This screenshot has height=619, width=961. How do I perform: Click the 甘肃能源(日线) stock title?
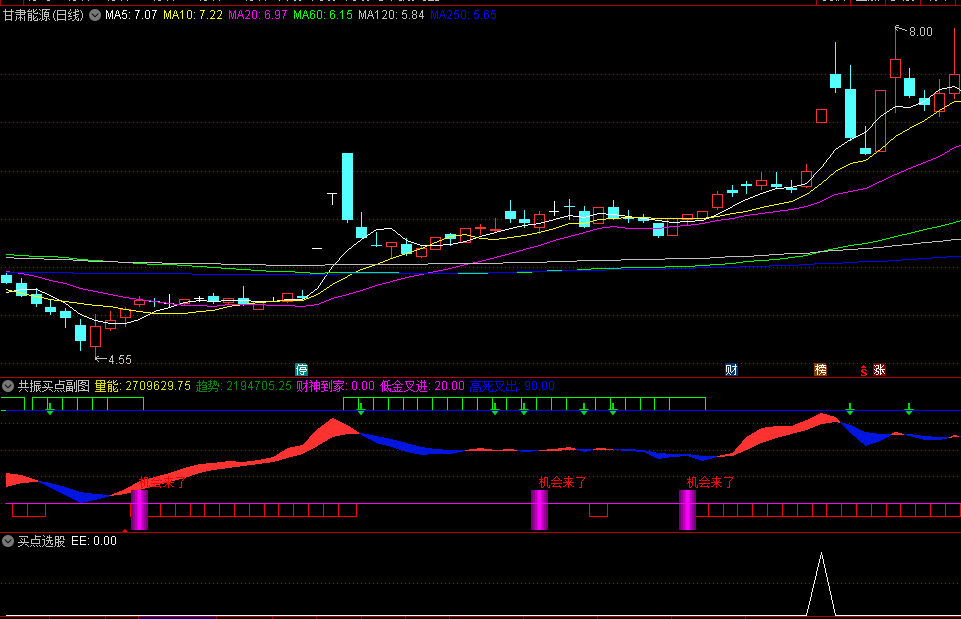[44, 16]
